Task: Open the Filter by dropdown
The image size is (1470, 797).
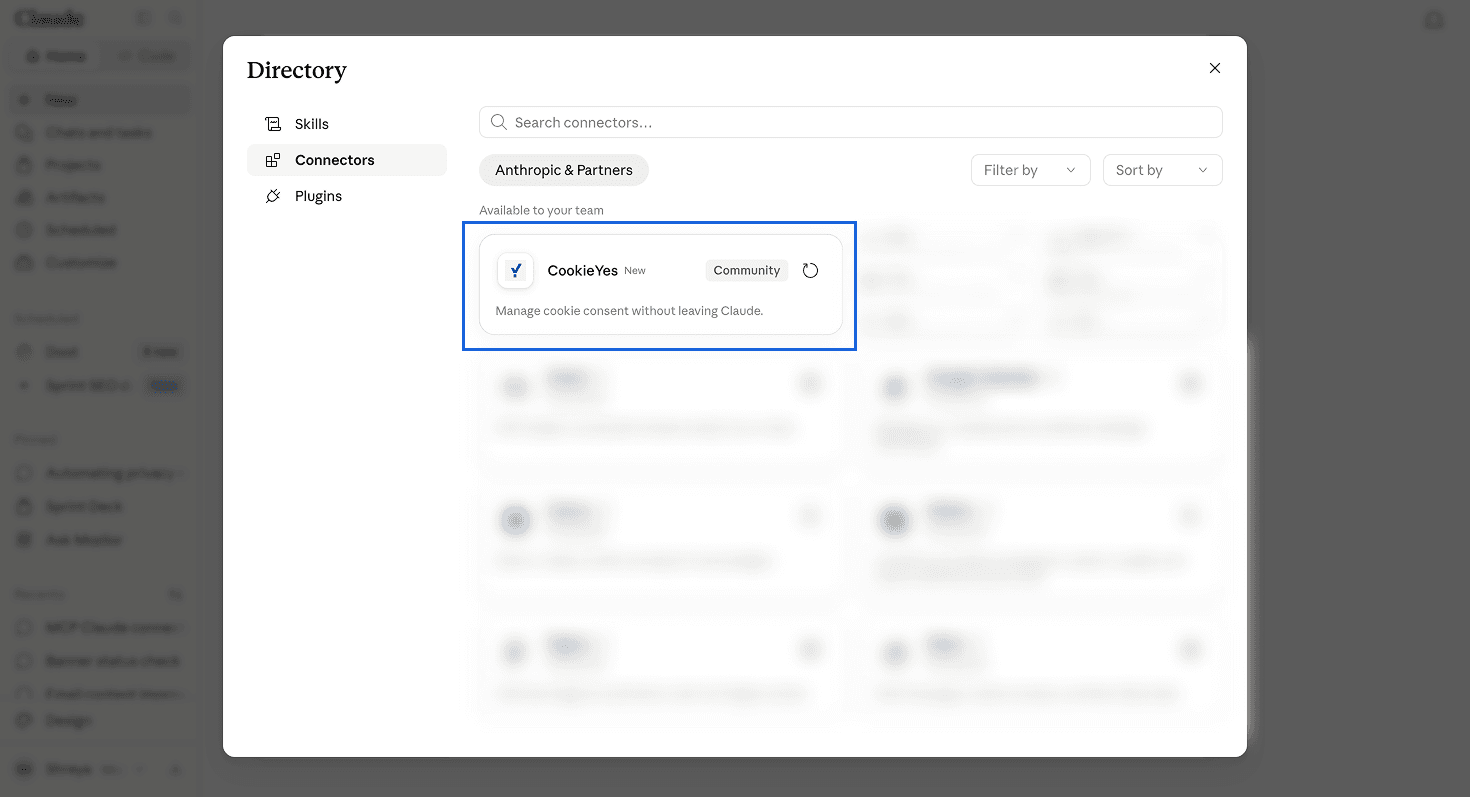Action: click(1030, 170)
